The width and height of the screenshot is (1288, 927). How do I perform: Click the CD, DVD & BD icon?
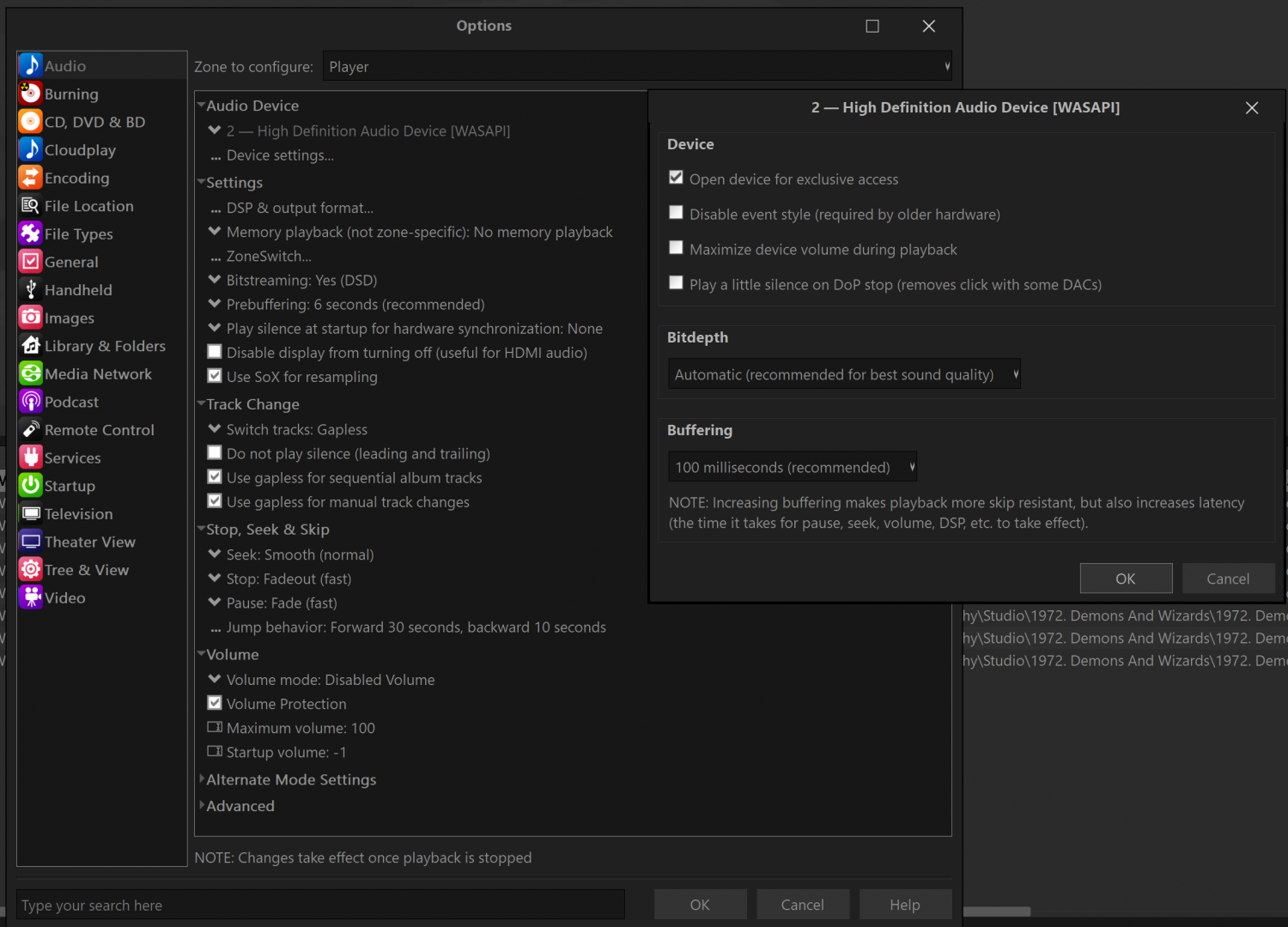click(x=31, y=121)
